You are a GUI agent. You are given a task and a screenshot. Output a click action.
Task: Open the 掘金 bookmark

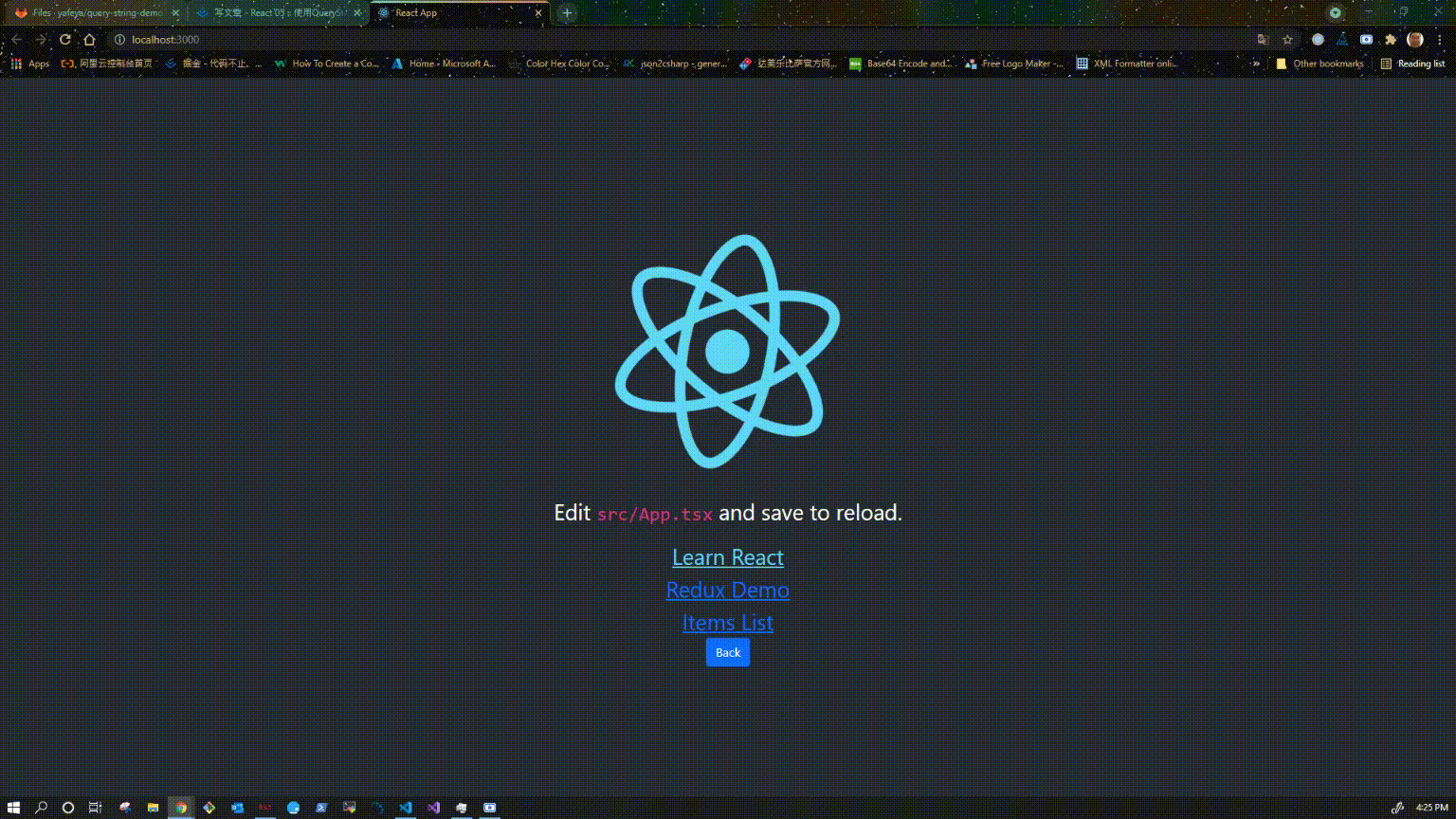213,64
